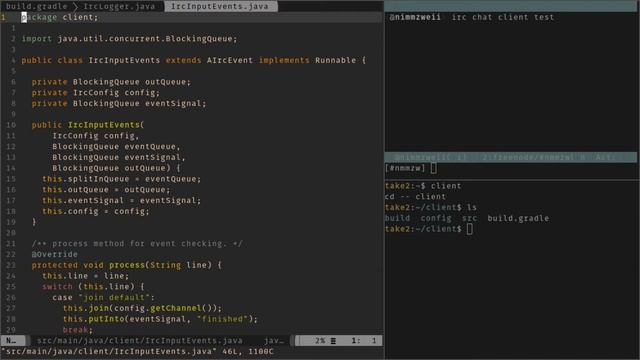Viewport: 640px width, 360px height.
Task: Switch to the IrcLogger.java buffer tab
Action: click(119, 6)
